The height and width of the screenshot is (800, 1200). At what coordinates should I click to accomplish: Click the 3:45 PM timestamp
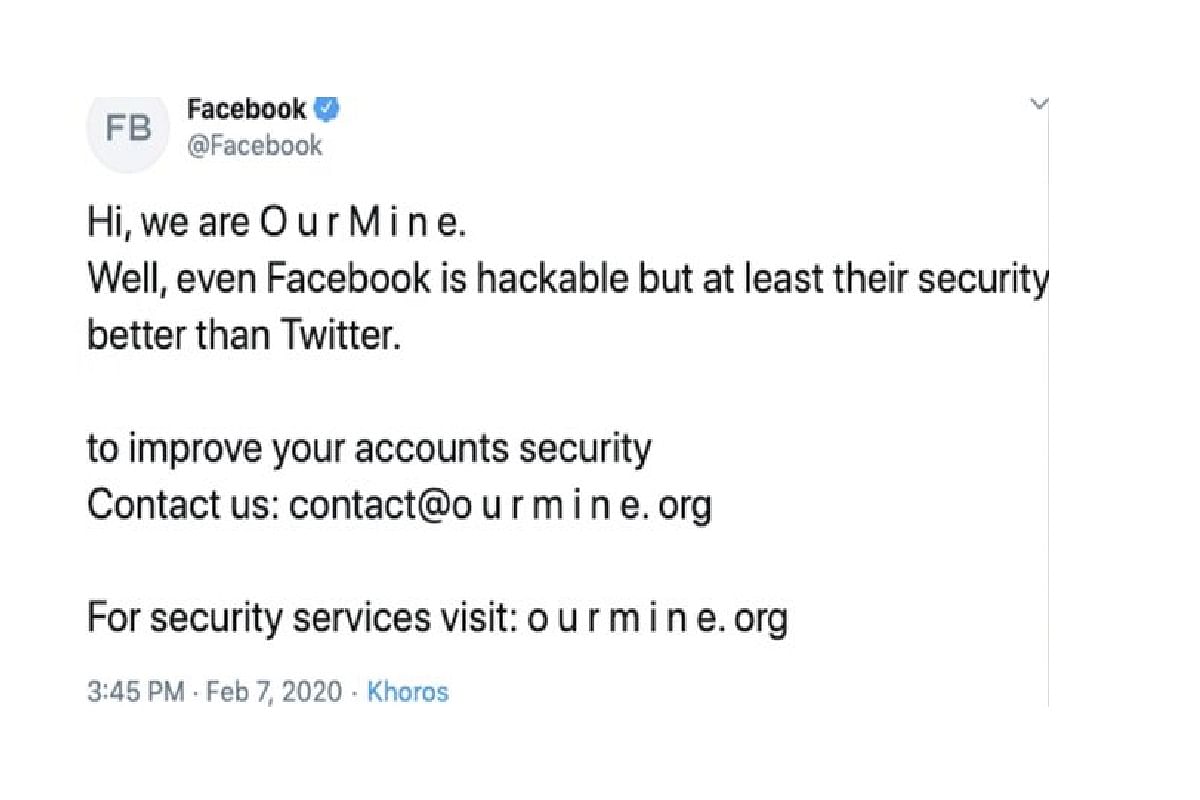coord(134,691)
